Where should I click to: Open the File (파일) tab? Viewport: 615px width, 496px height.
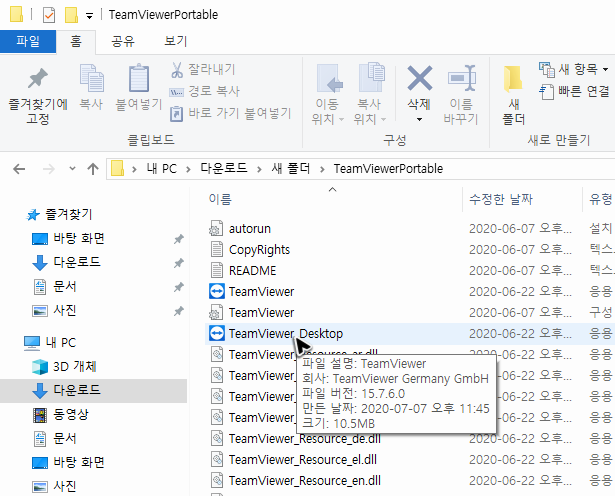click(x=28, y=42)
